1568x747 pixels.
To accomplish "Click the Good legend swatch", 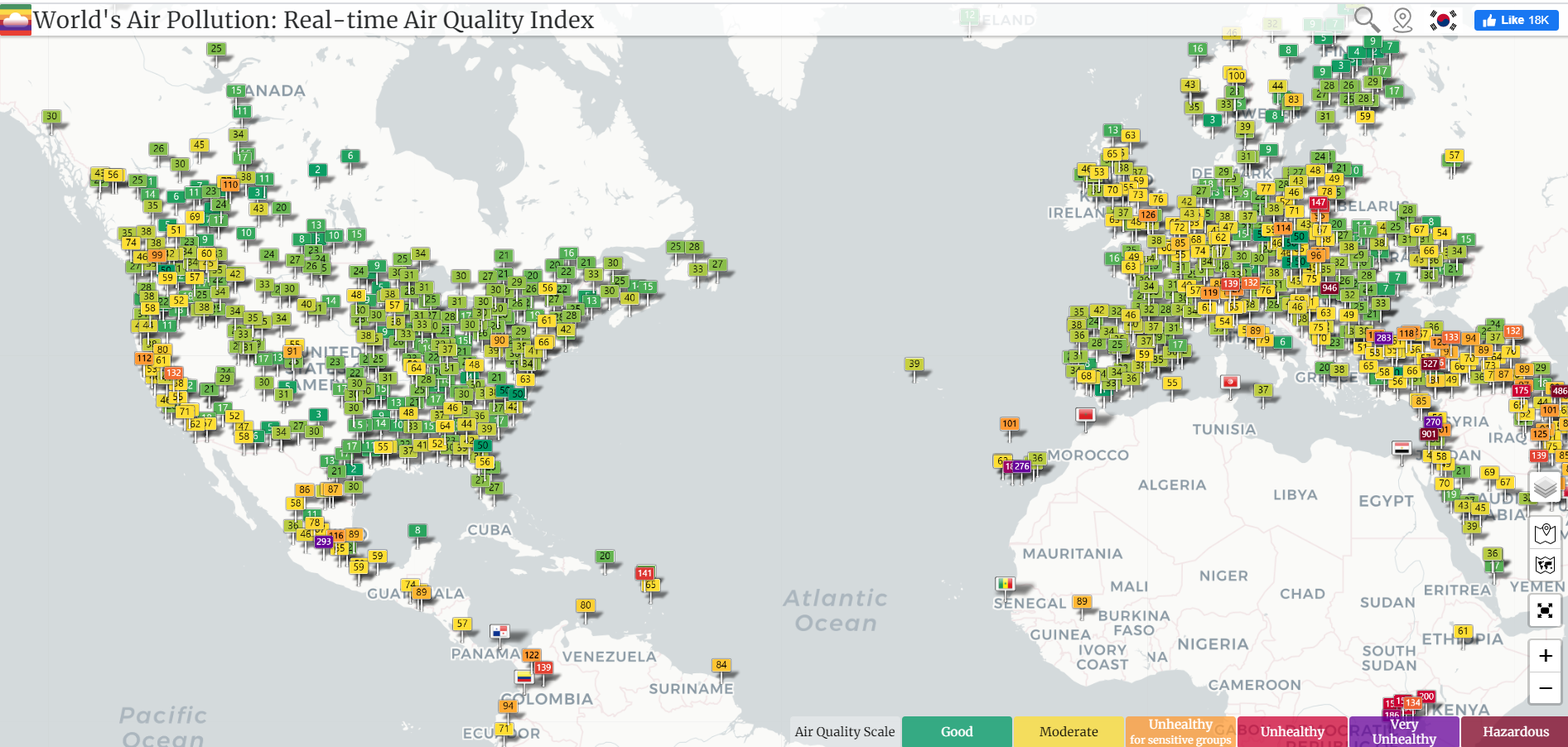I will [x=957, y=731].
